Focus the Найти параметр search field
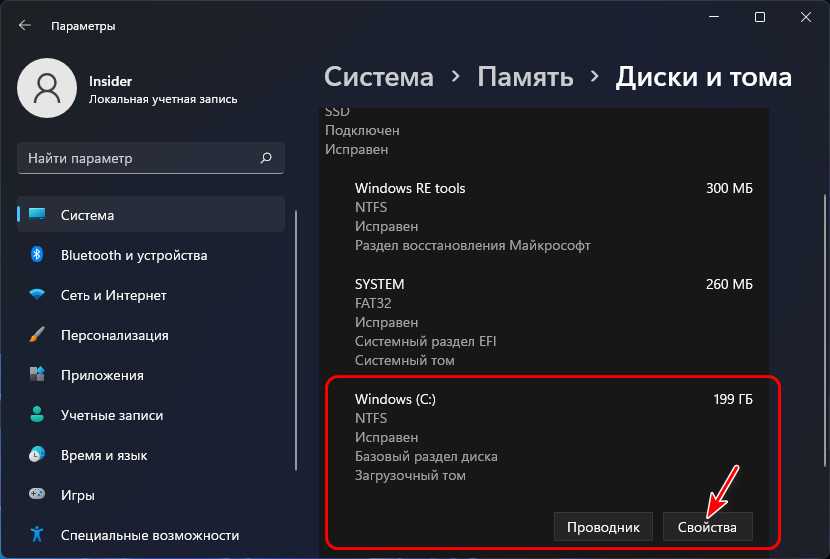 140,158
